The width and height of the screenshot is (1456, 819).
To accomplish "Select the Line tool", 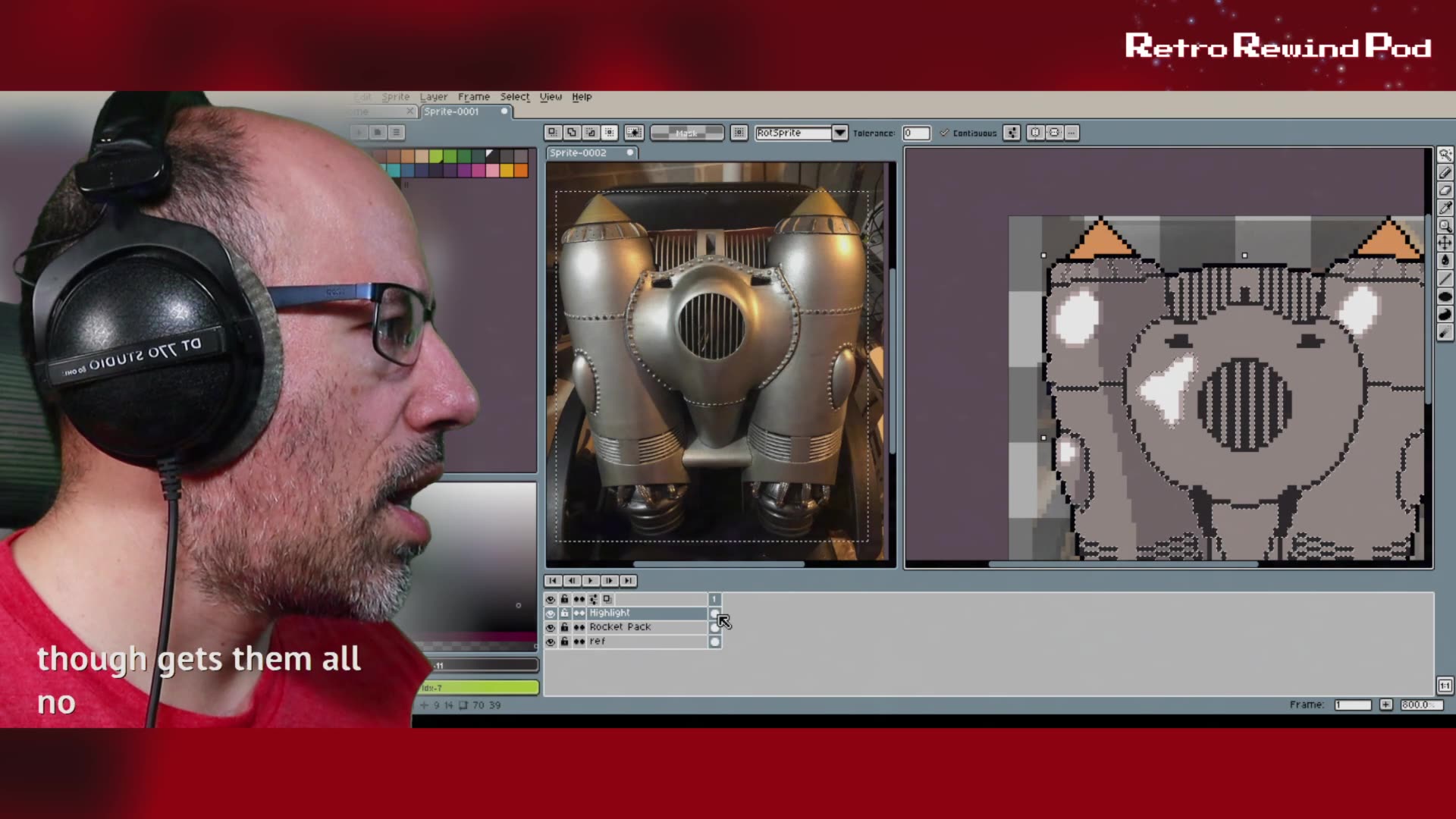I will coord(1445,277).
